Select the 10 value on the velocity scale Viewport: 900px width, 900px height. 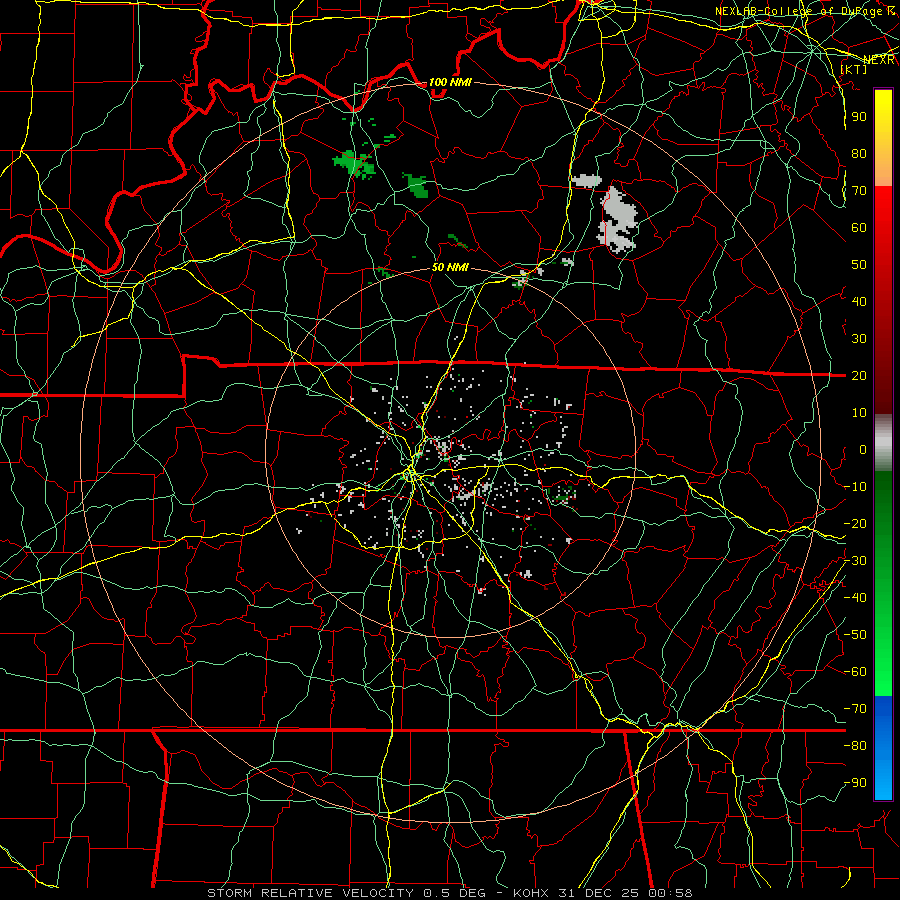pyautogui.click(x=859, y=413)
